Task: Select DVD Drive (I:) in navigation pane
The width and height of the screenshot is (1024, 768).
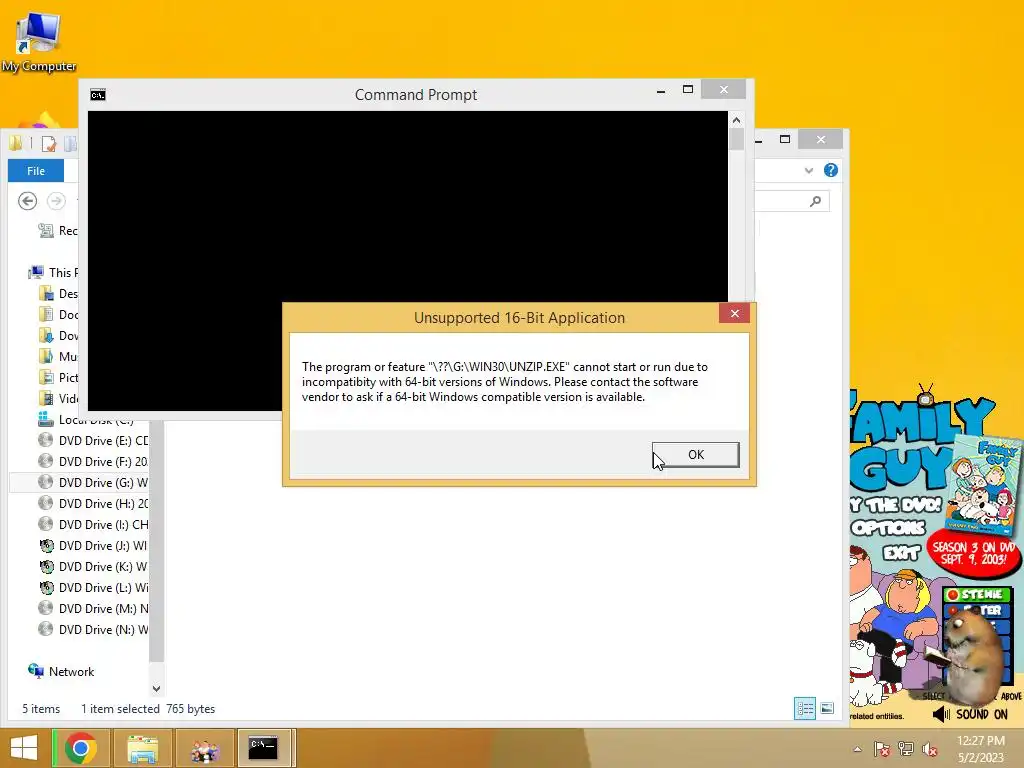Action: click(x=93, y=524)
